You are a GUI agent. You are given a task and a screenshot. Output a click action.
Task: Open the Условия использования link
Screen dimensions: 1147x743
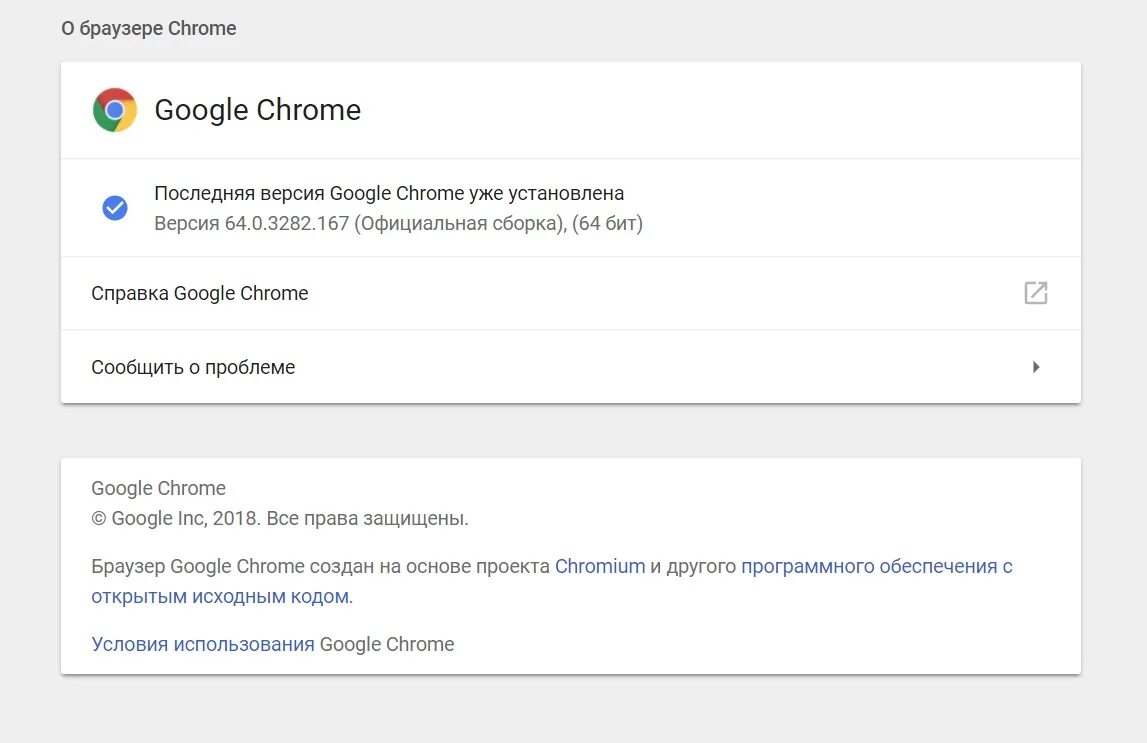coord(203,644)
